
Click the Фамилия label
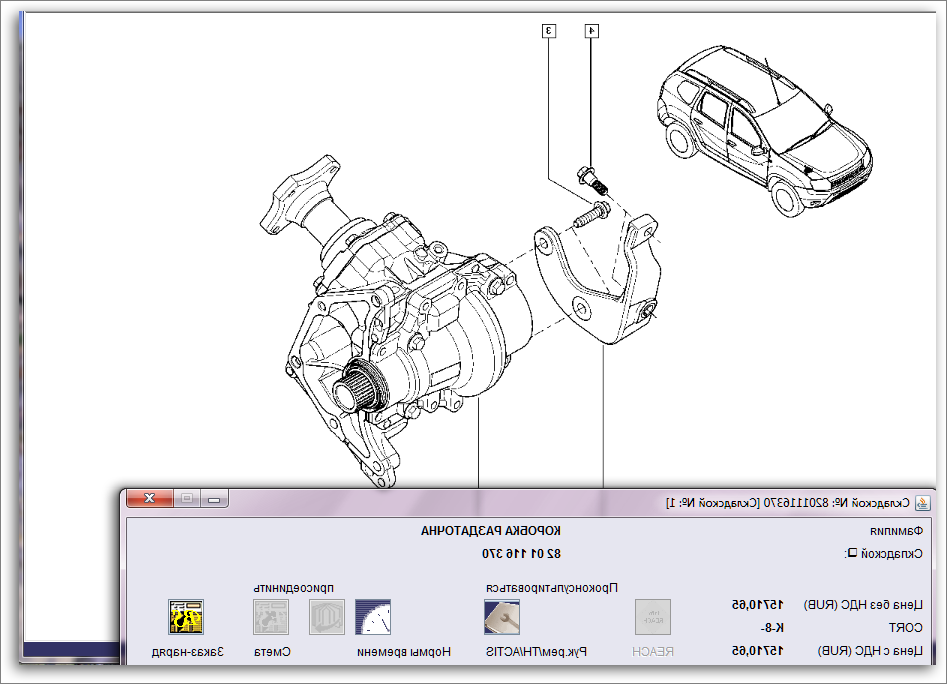pyautogui.click(x=896, y=531)
